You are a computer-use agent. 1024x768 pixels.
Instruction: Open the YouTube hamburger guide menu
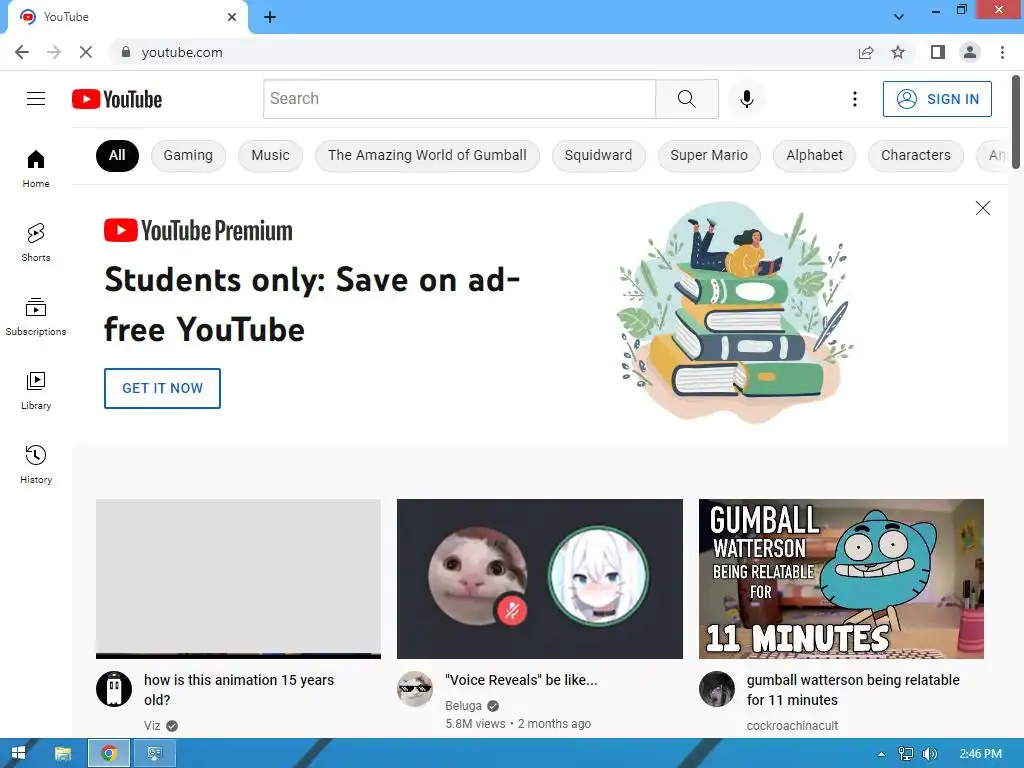[x=36, y=99]
